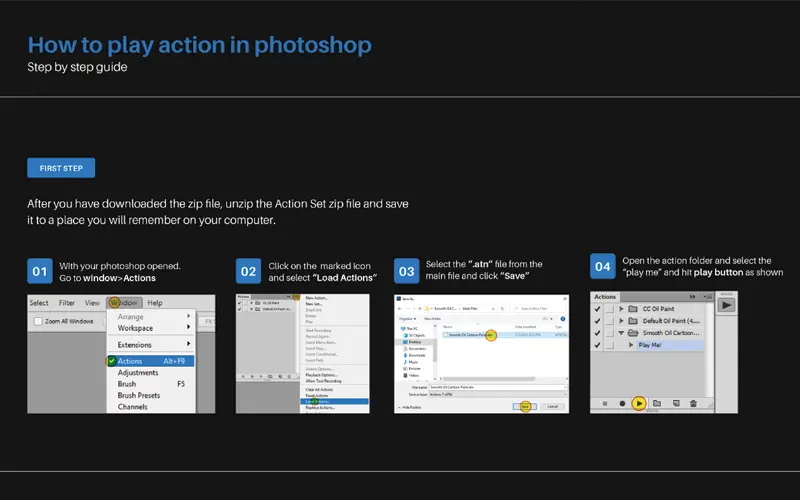Select Desktop in the dialog navigation pane
800x500 pixels.
click(412, 342)
